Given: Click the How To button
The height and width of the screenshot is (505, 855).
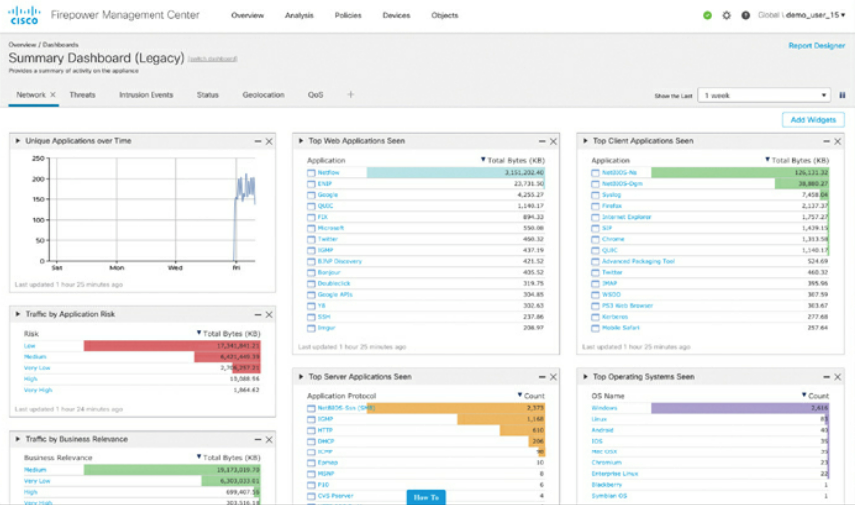Looking at the screenshot, I should pos(426,497).
